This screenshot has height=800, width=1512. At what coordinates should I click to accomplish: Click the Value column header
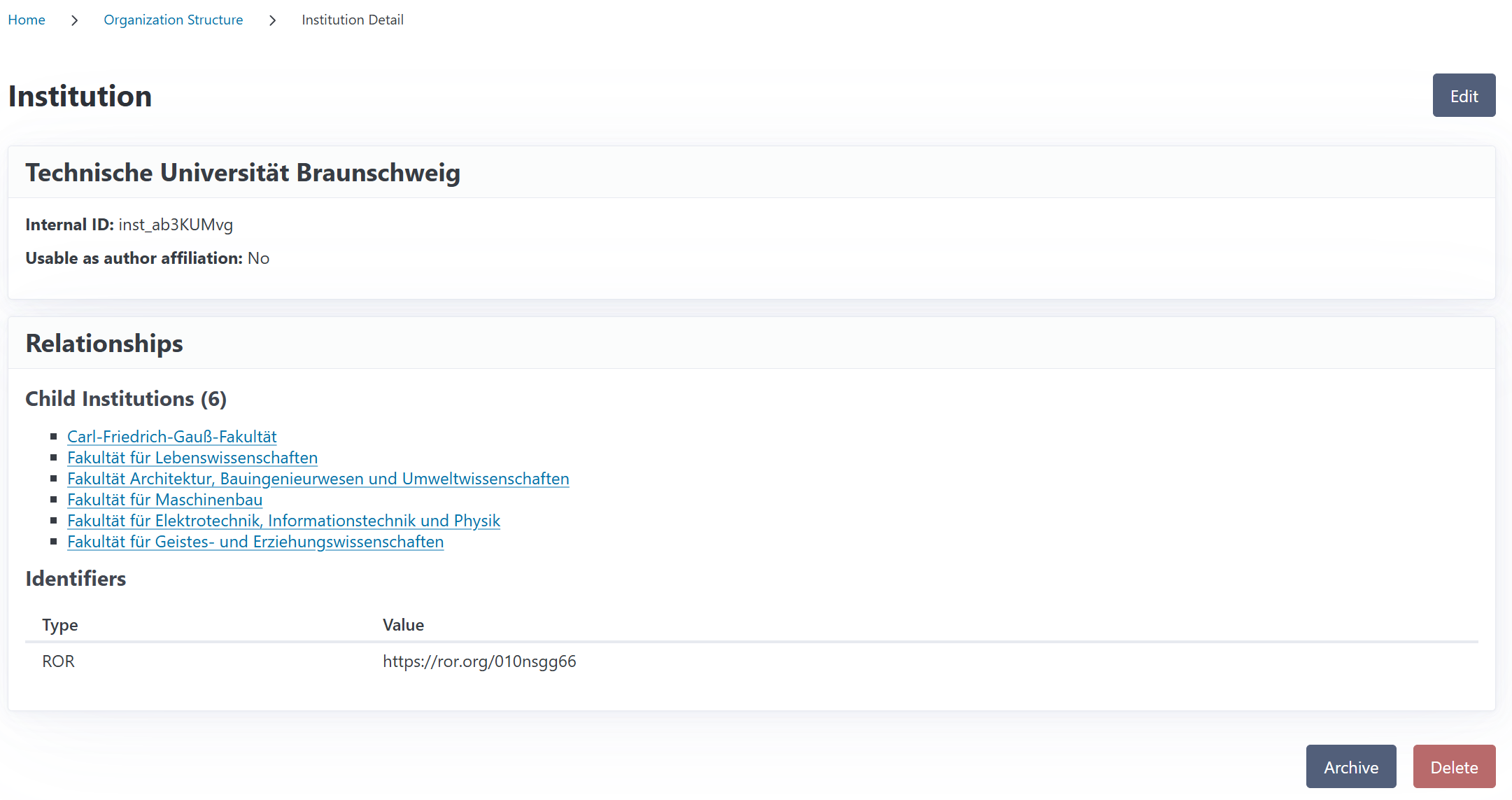[x=403, y=625]
